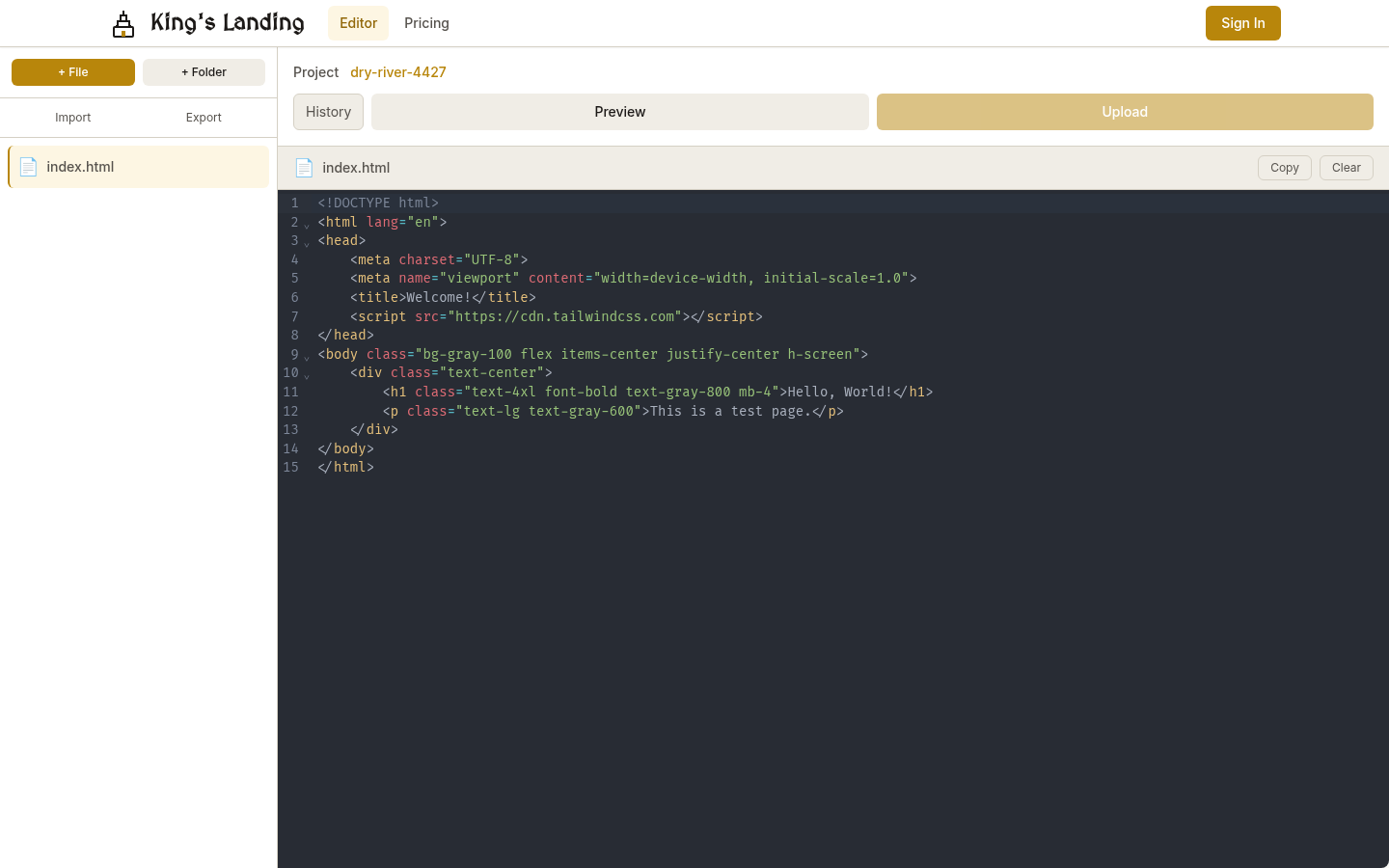Click Import in the sidebar
1389x868 pixels.
point(73,118)
